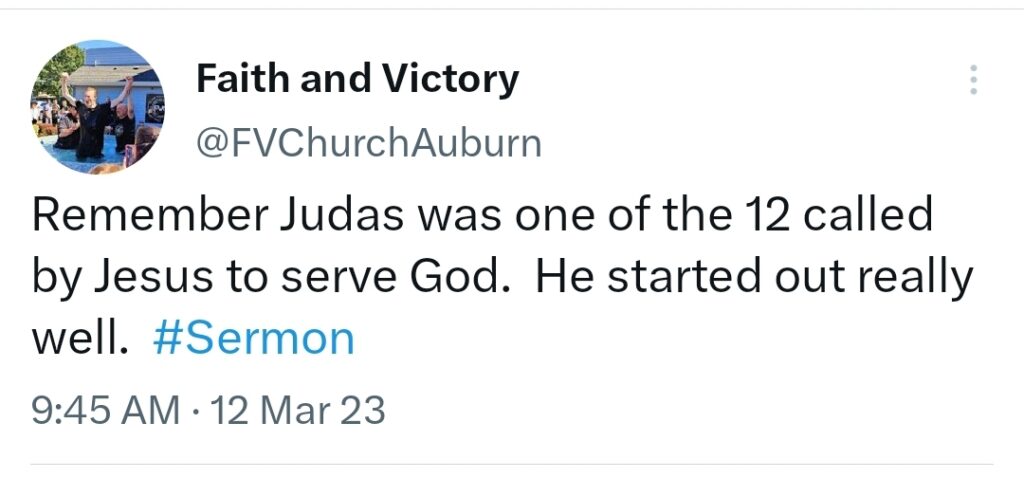Open the @FVChurchAuburn handle link
The width and height of the screenshot is (1024, 478).
(x=368, y=143)
